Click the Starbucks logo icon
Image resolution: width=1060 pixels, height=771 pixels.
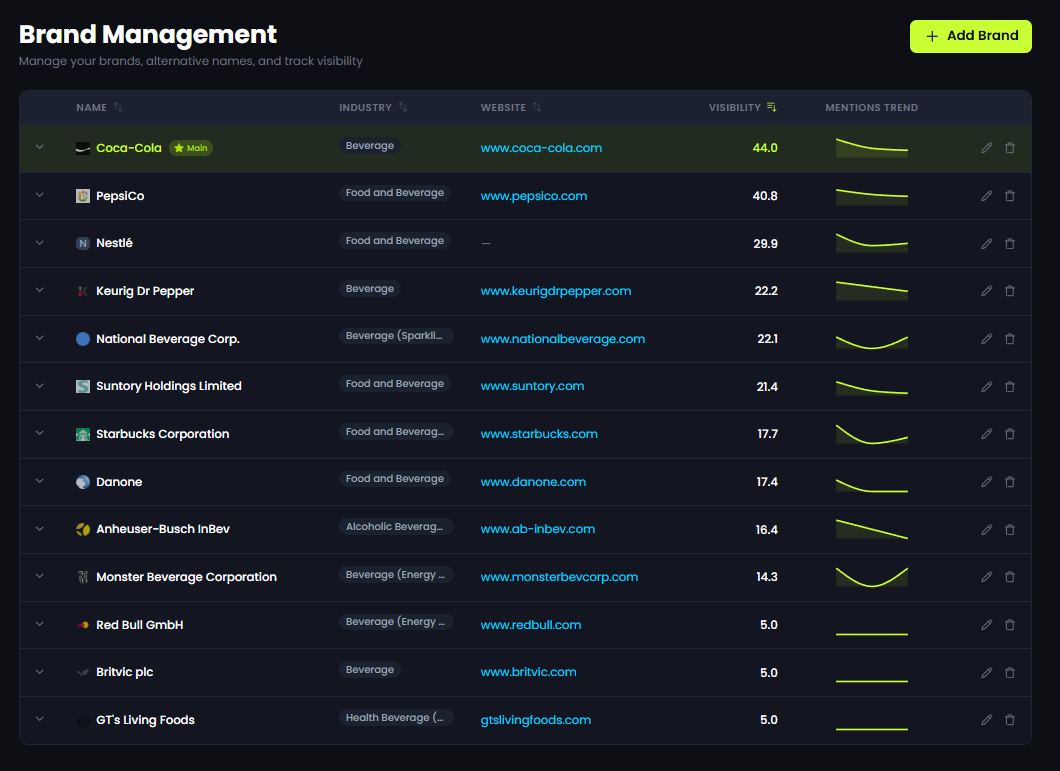coord(83,434)
